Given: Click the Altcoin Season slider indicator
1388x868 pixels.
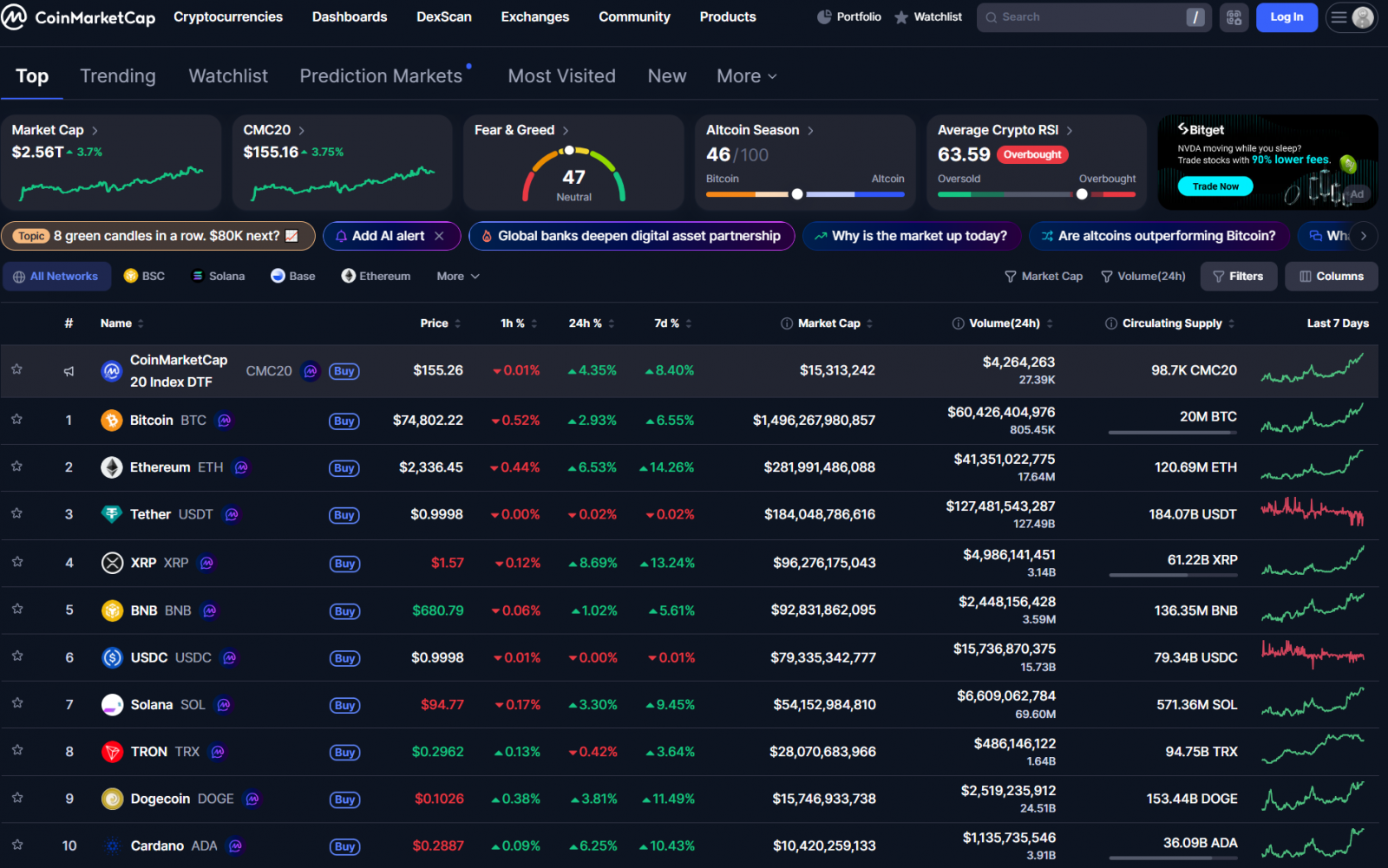Looking at the screenshot, I should pyautogui.click(x=797, y=194).
